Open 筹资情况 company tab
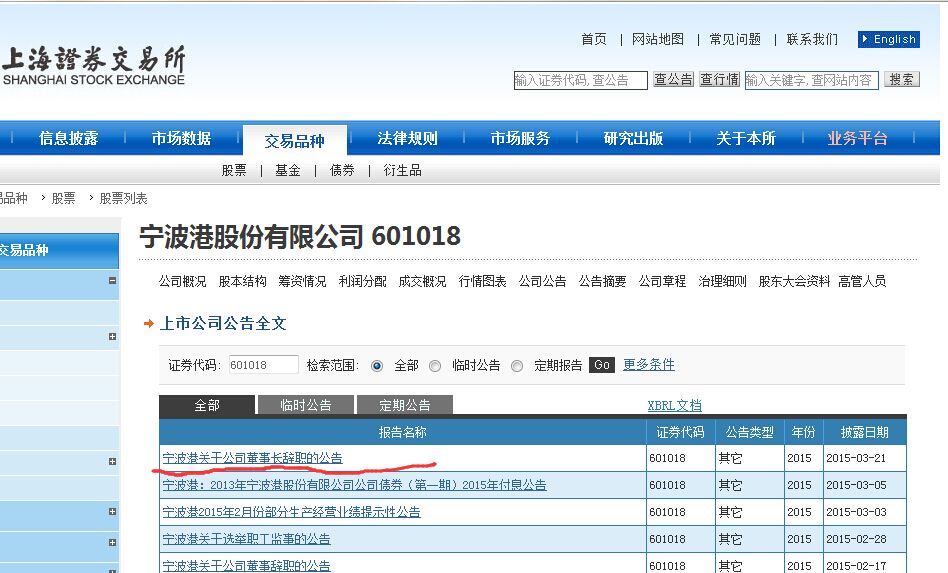 (x=302, y=281)
